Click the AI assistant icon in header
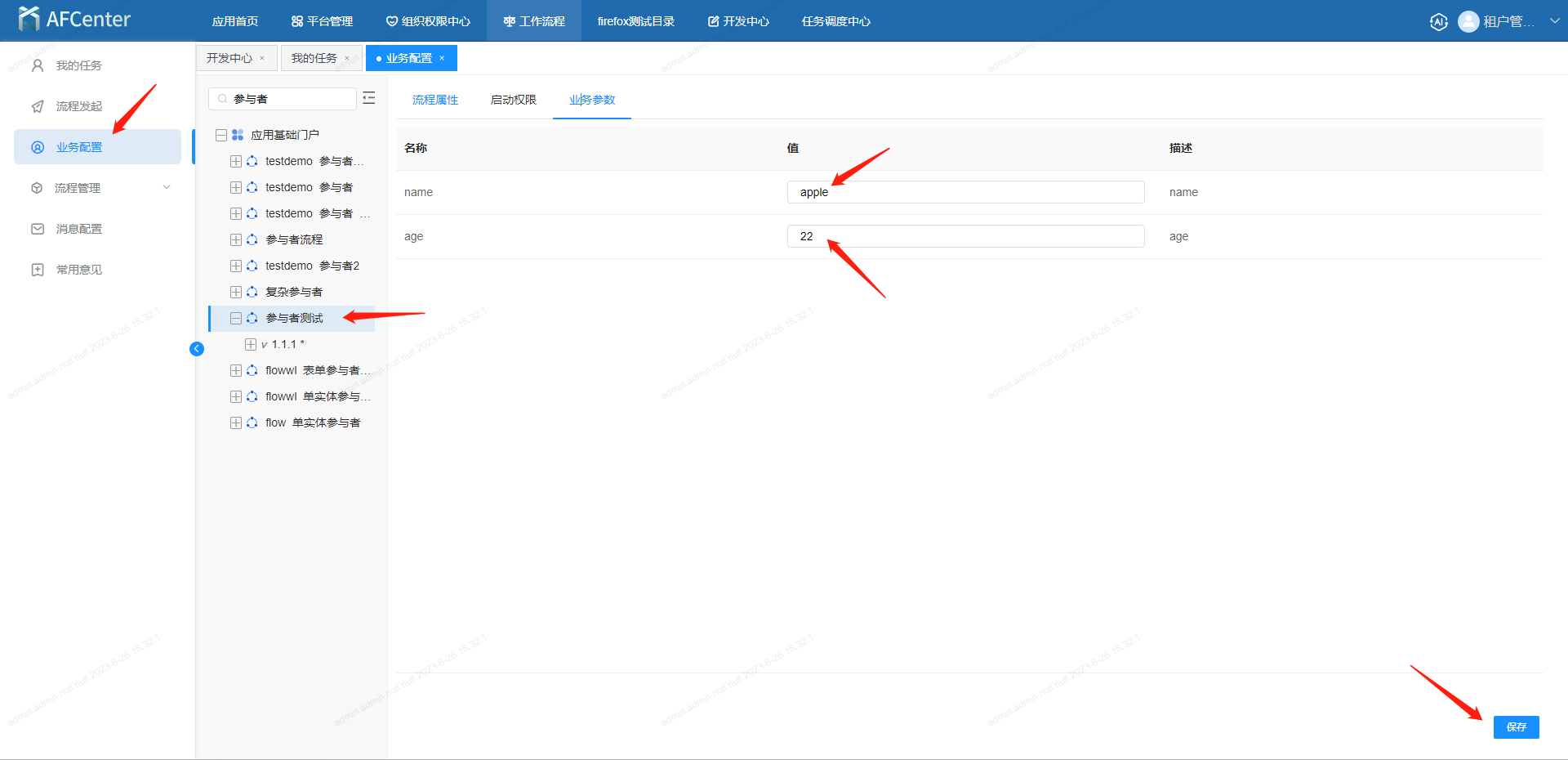The image size is (1568, 760). (x=1438, y=22)
